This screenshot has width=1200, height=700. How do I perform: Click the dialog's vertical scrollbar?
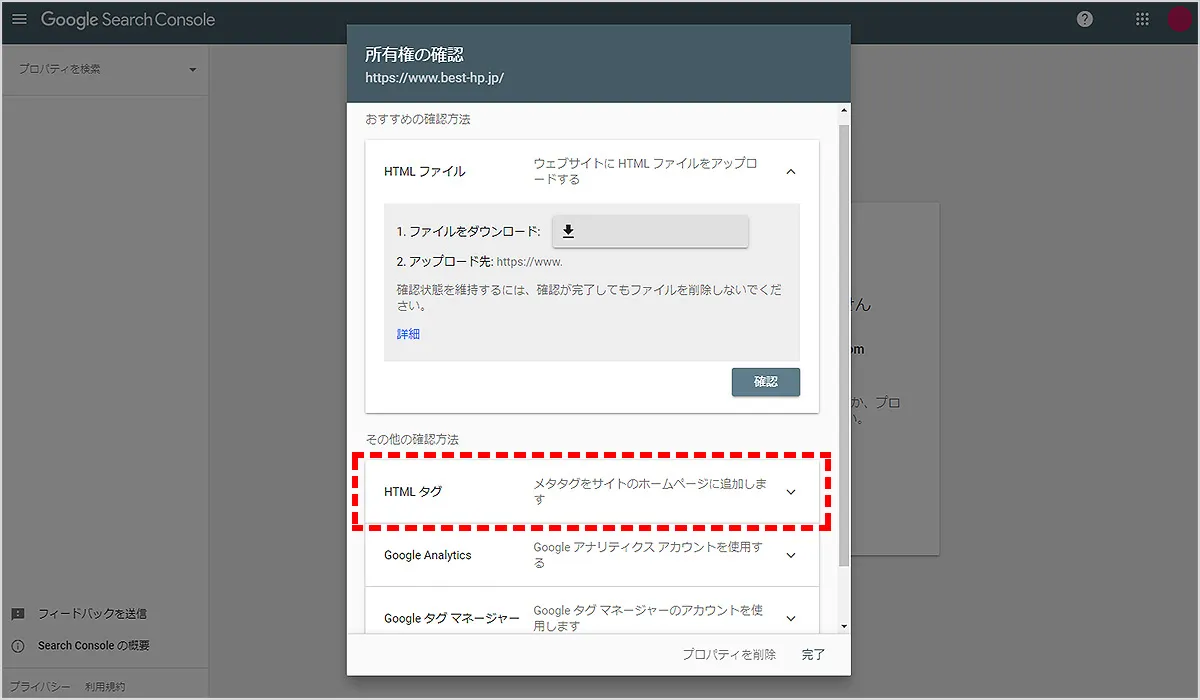coord(843,350)
